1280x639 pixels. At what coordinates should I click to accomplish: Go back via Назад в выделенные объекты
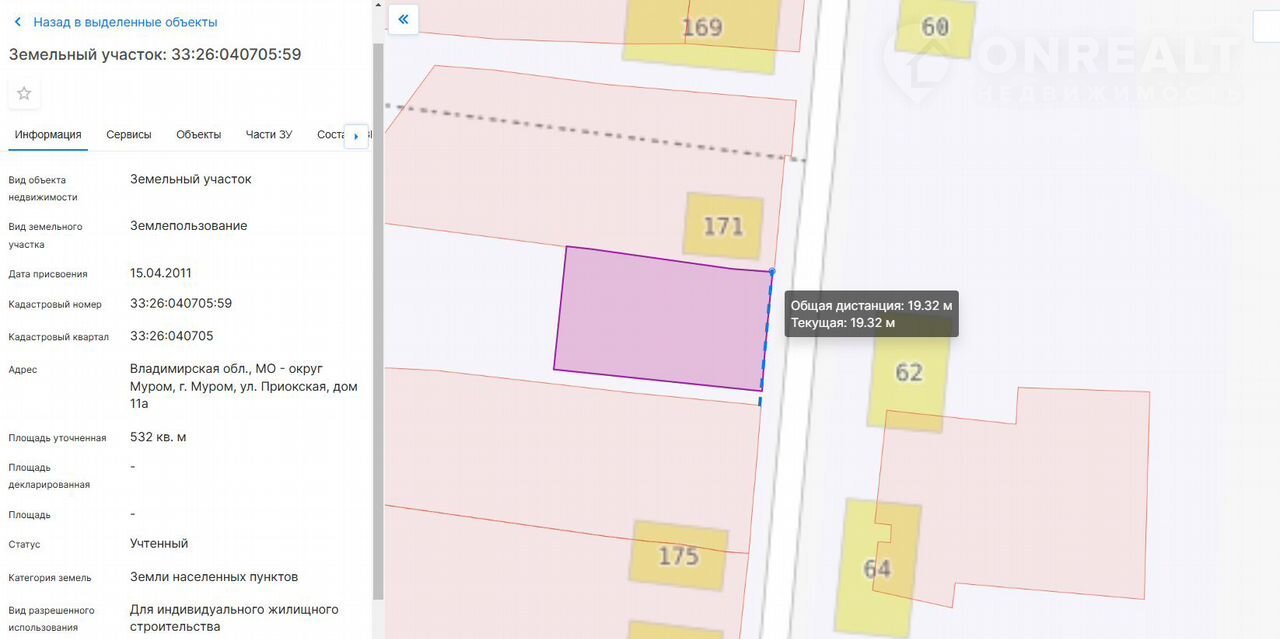[x=125, y=22]
